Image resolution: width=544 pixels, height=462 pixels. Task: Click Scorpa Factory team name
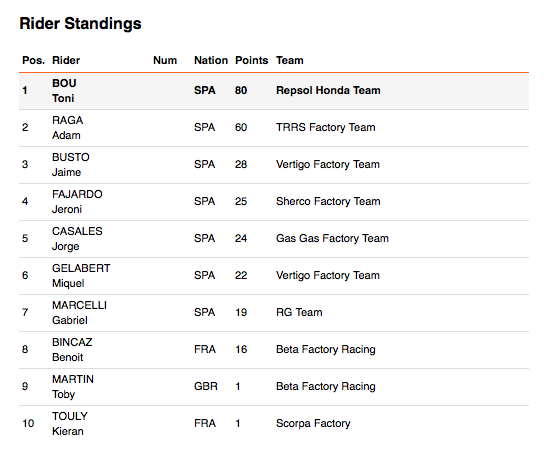(313, 424)
